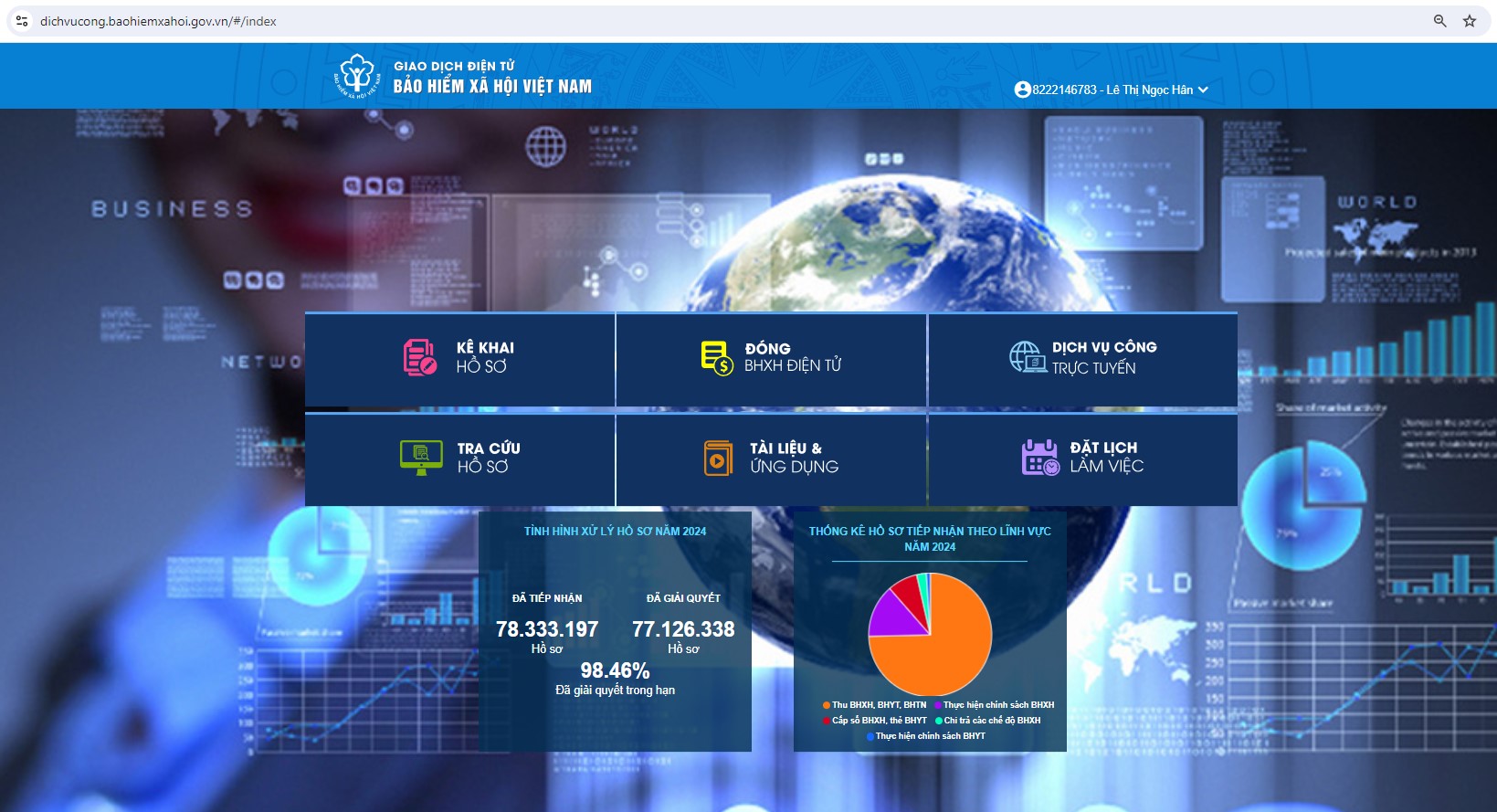Click the browser site information icon

21,20
